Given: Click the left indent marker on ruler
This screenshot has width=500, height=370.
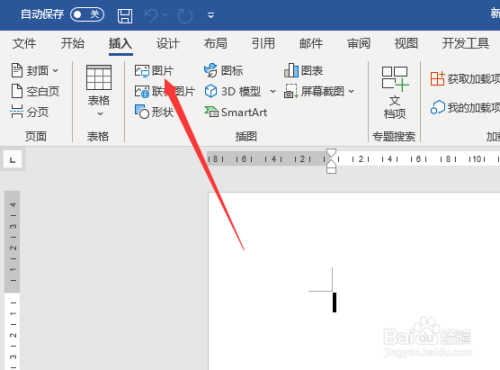Looking at the screenshot, I should 331,170.
